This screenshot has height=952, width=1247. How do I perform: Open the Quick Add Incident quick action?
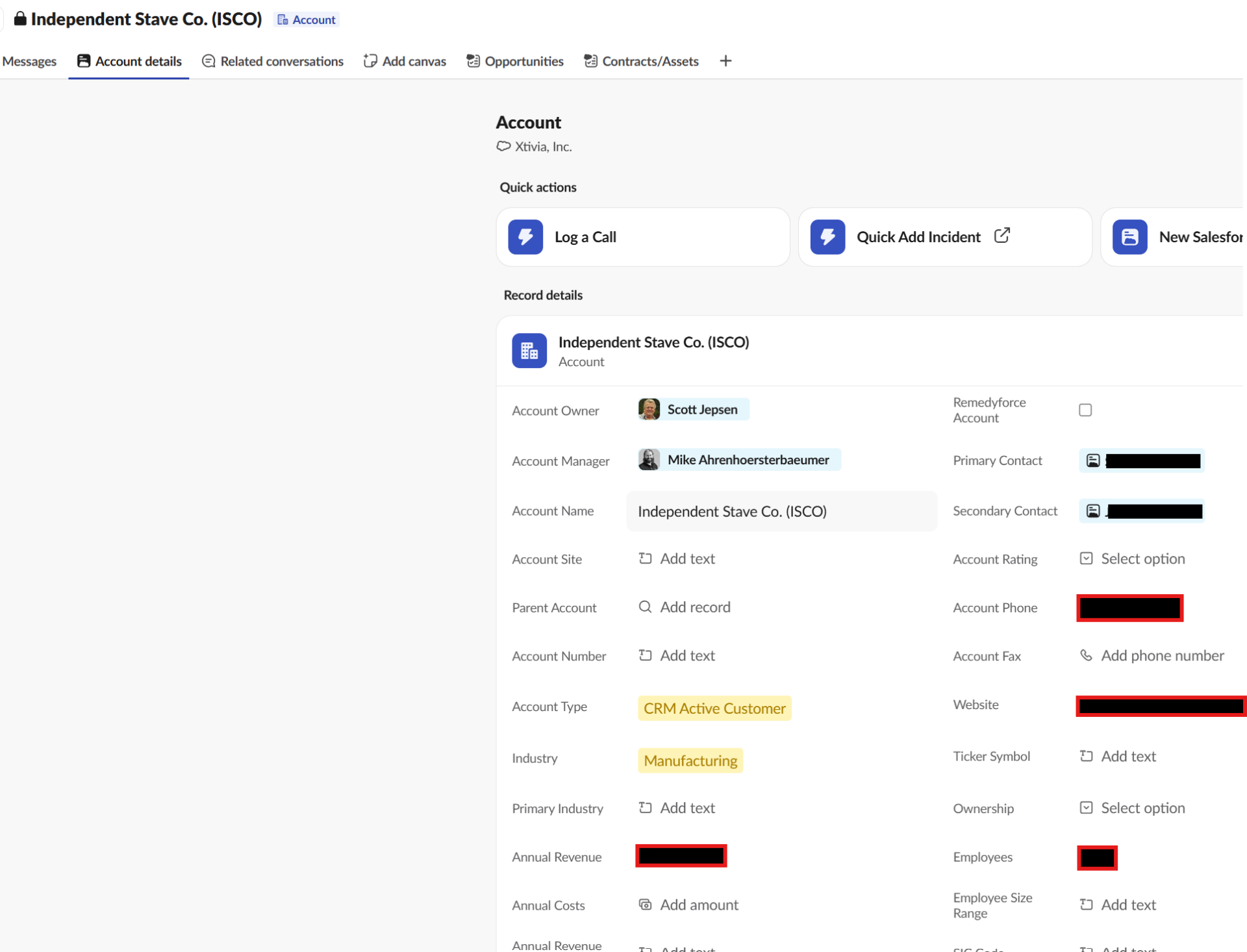coord(918,236)
